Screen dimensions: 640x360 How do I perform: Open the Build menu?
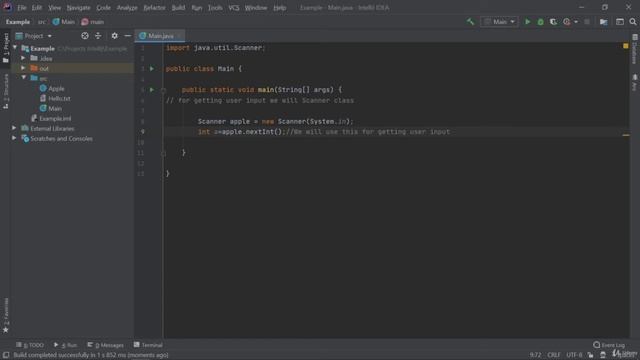pos(178,8)
